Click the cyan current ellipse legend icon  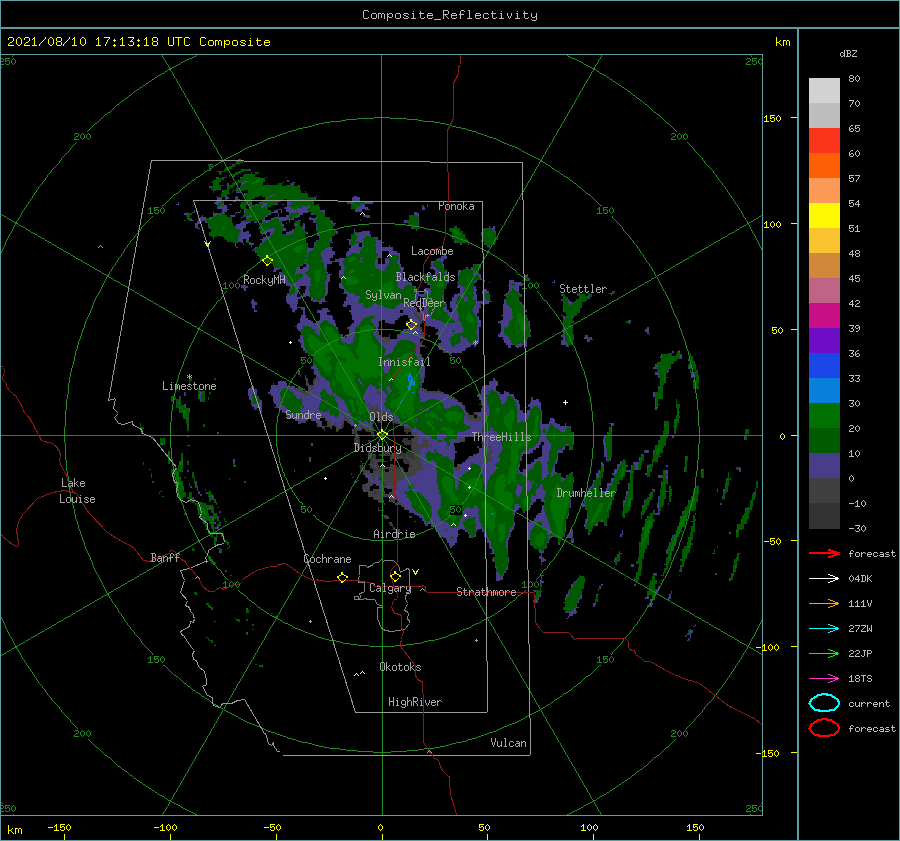(824, 703)
